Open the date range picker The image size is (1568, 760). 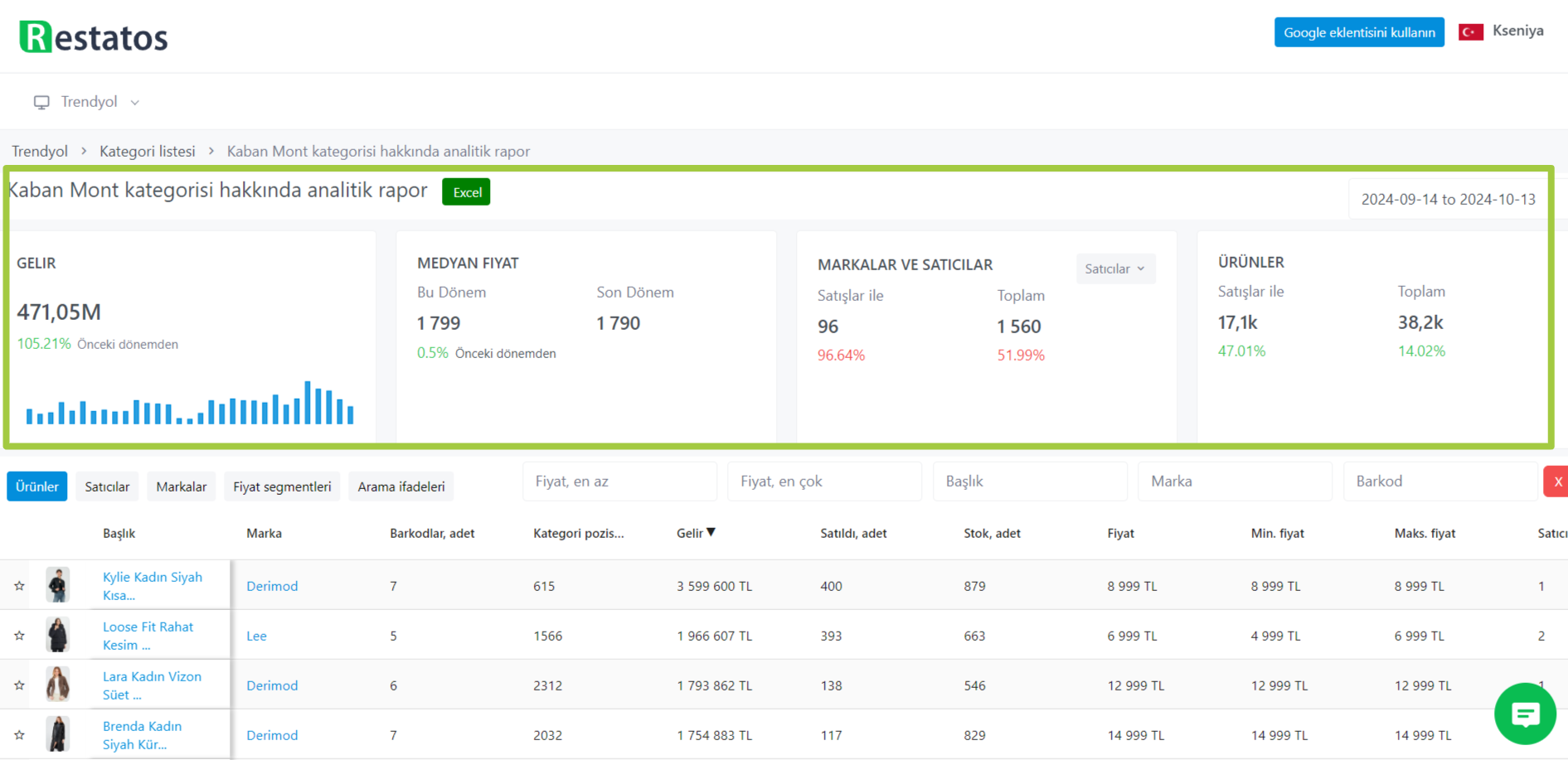pyautogui.click(x=1448, y=199)
